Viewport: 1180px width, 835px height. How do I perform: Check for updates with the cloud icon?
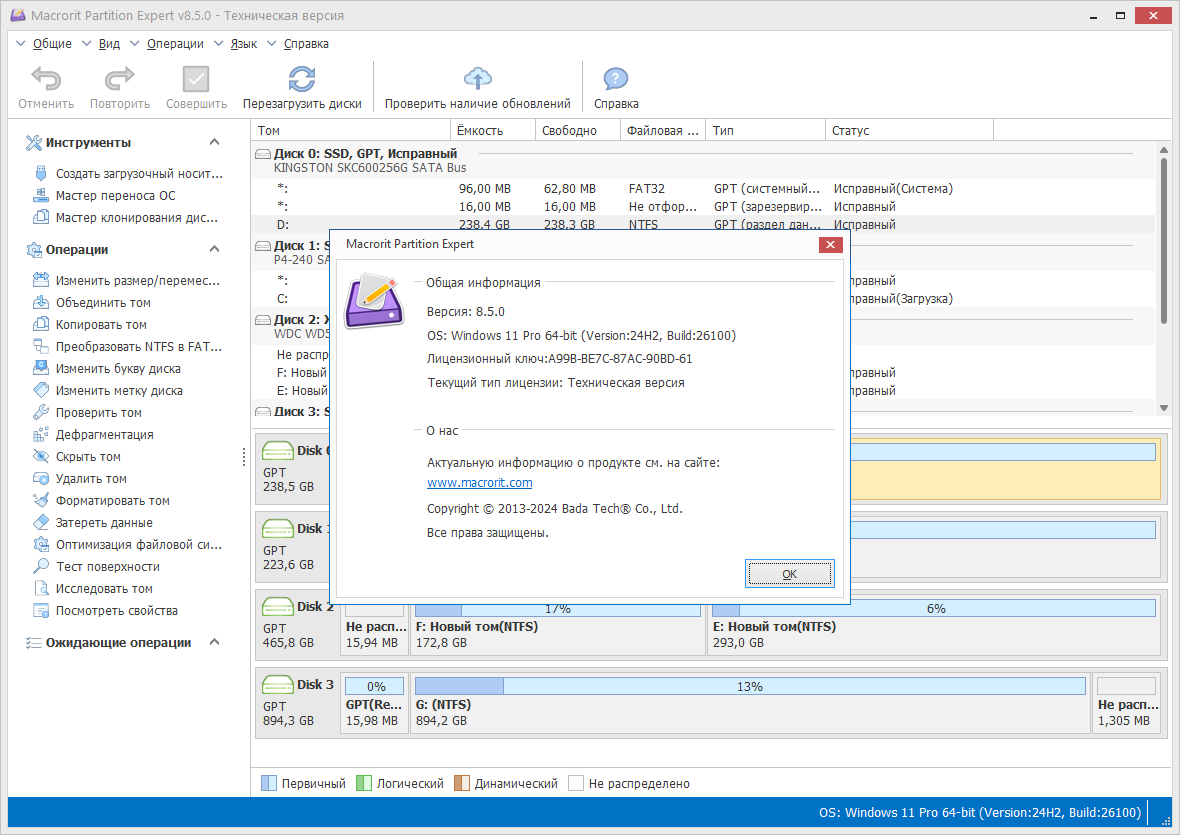pos(478,78)
